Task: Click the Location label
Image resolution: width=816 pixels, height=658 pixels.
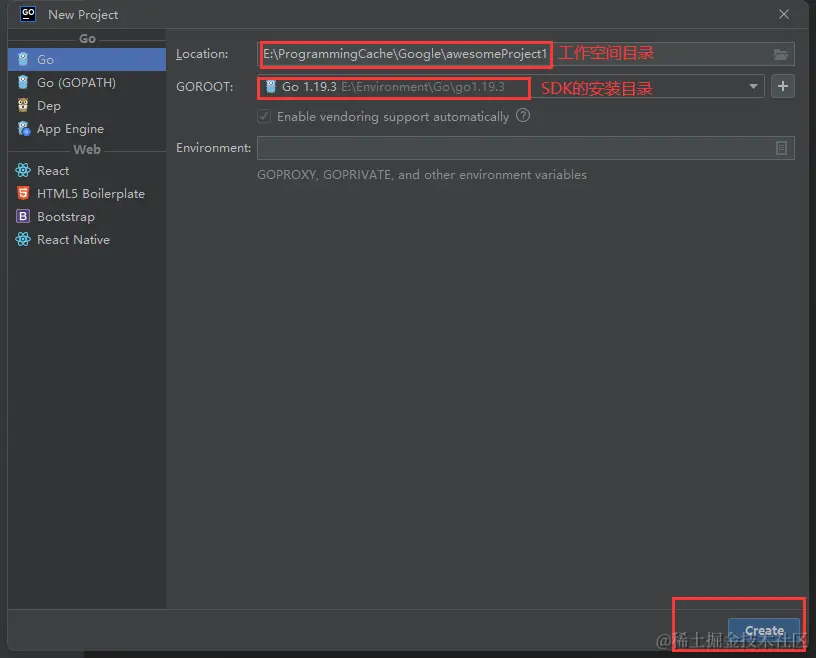Action: pos(202,54)
